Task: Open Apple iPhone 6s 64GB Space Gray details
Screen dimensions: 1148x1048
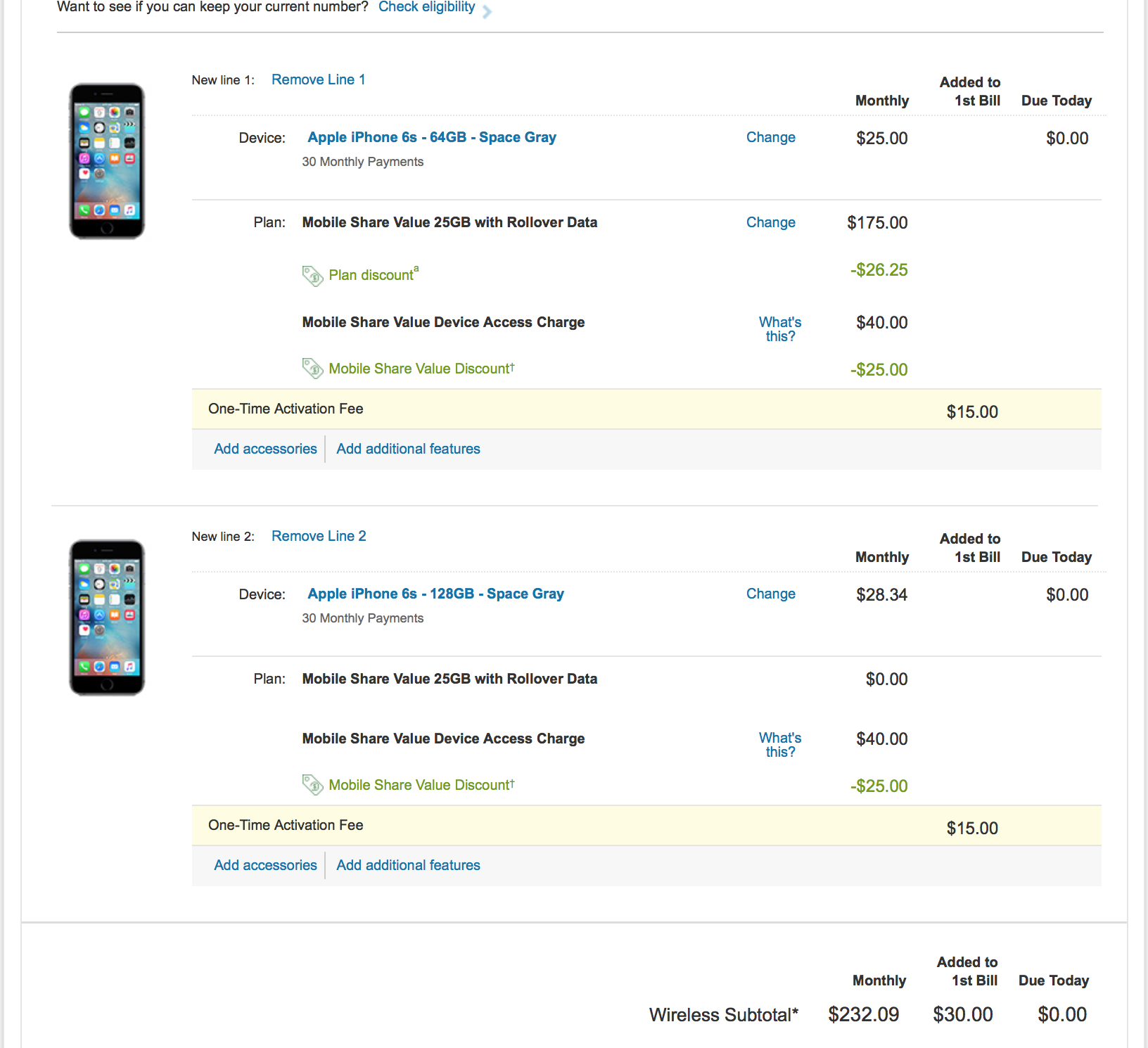Action: point(431,138)
